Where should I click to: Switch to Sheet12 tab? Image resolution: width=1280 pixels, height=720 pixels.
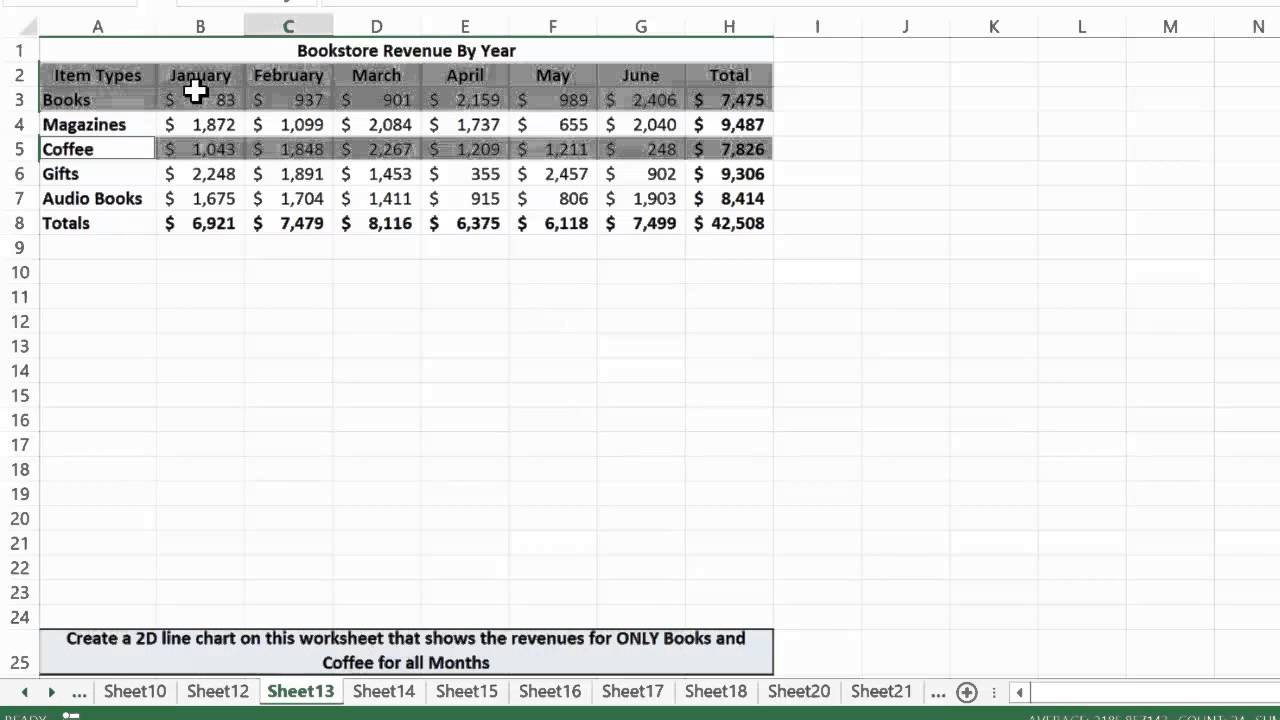pos(218,691)
